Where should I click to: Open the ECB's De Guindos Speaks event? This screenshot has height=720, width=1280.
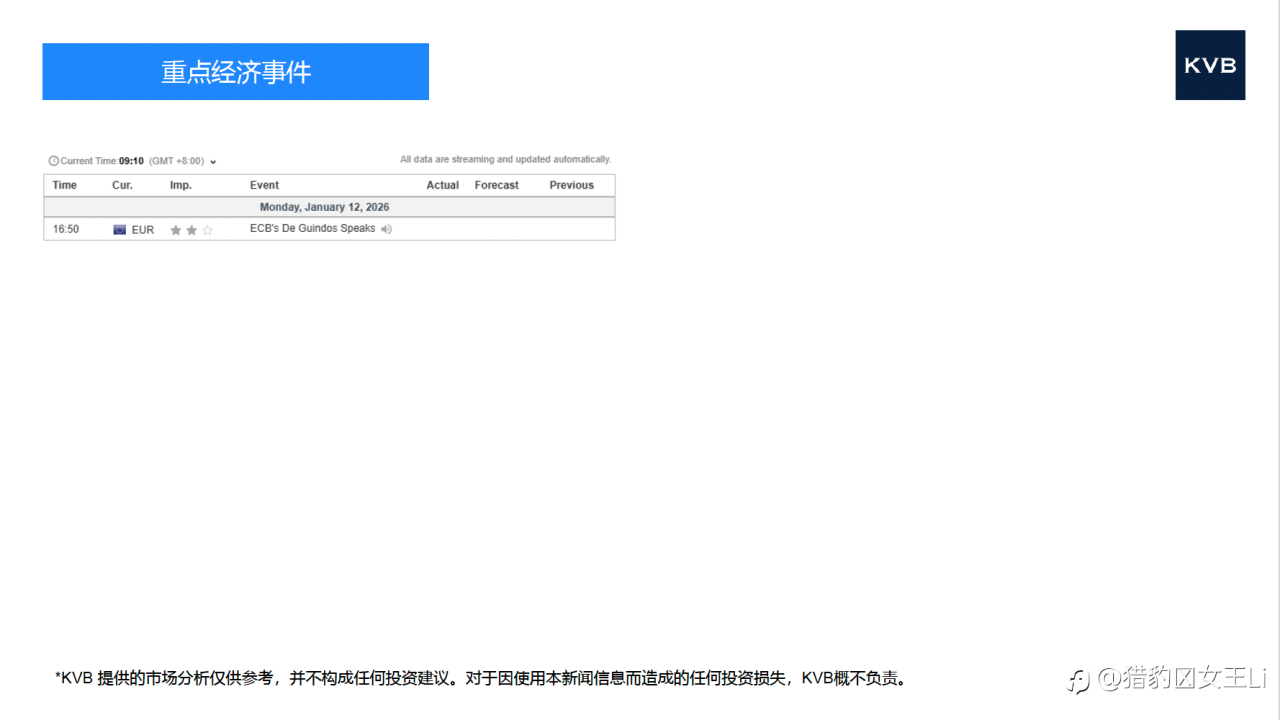coord(313,228)
